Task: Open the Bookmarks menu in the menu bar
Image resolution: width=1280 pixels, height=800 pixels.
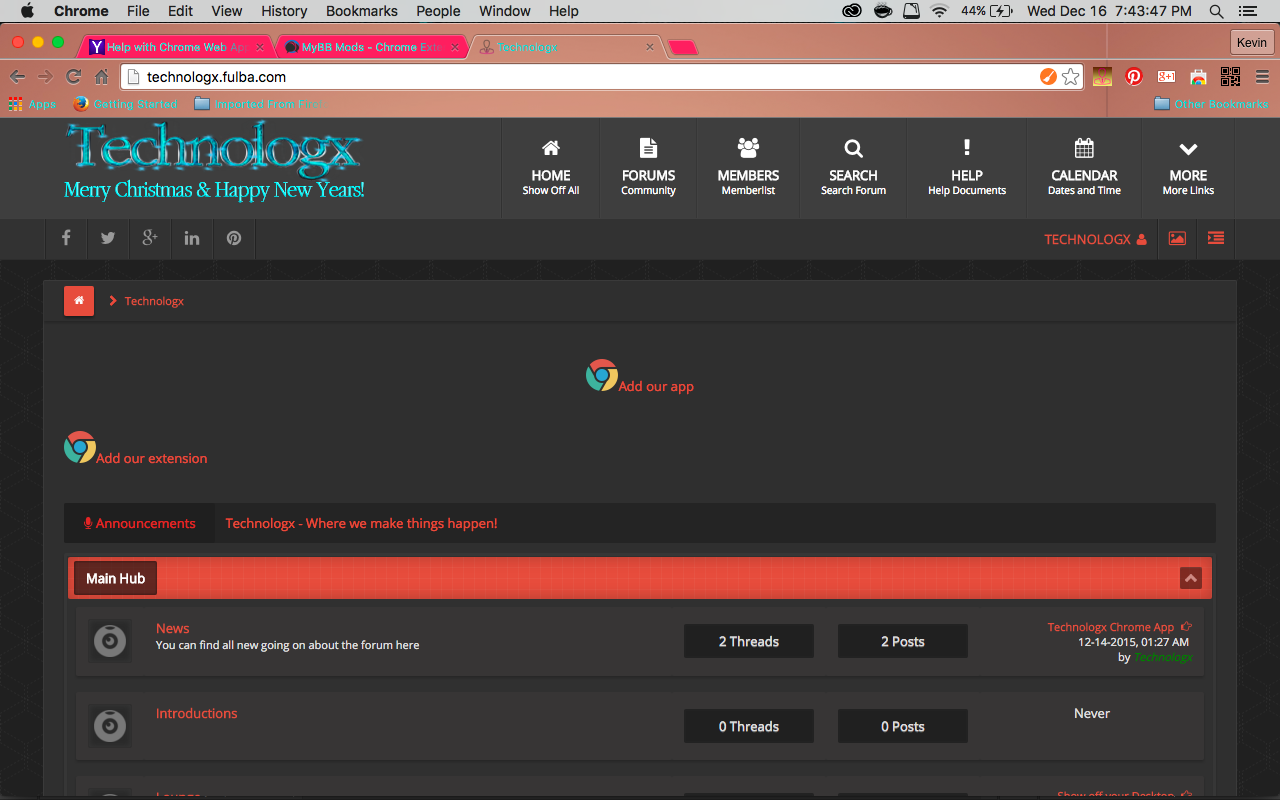Action: 362,11
